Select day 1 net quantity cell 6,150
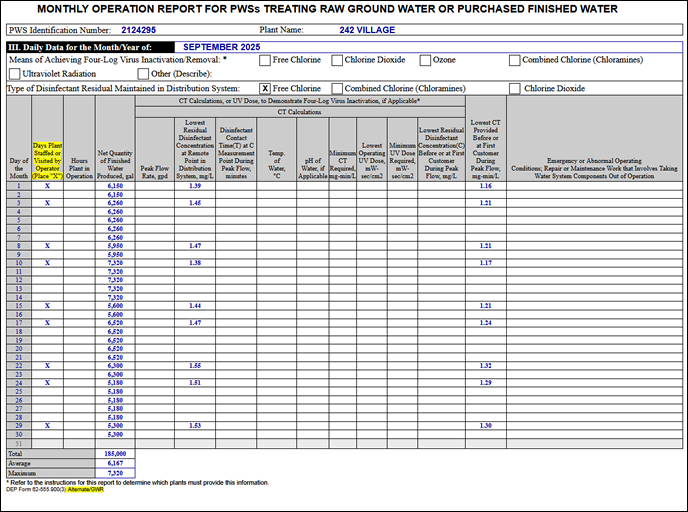The width and height of the screenshot is (688, 512). 114,186
